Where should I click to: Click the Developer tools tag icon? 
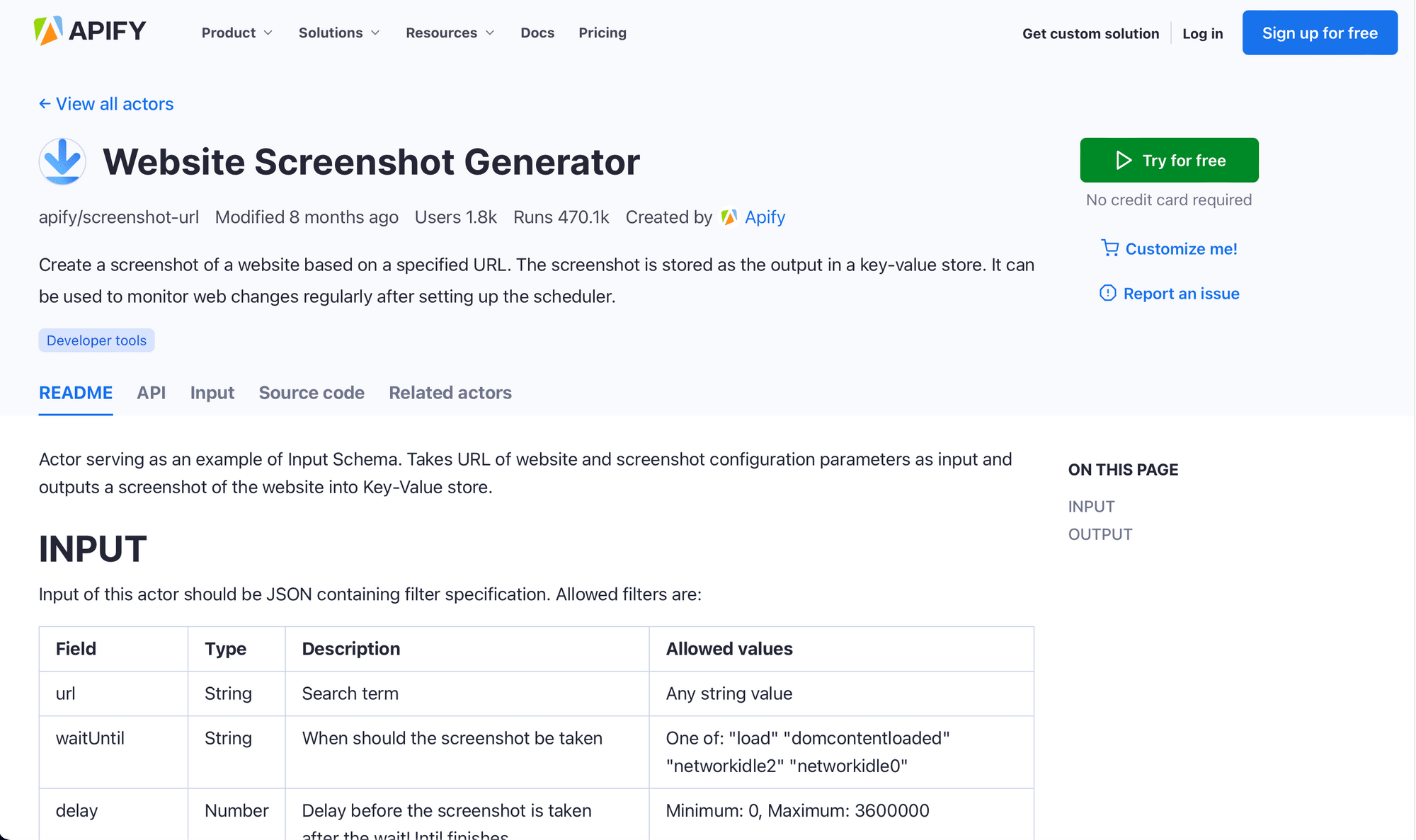pyautogui.click(x=96, y=340)
